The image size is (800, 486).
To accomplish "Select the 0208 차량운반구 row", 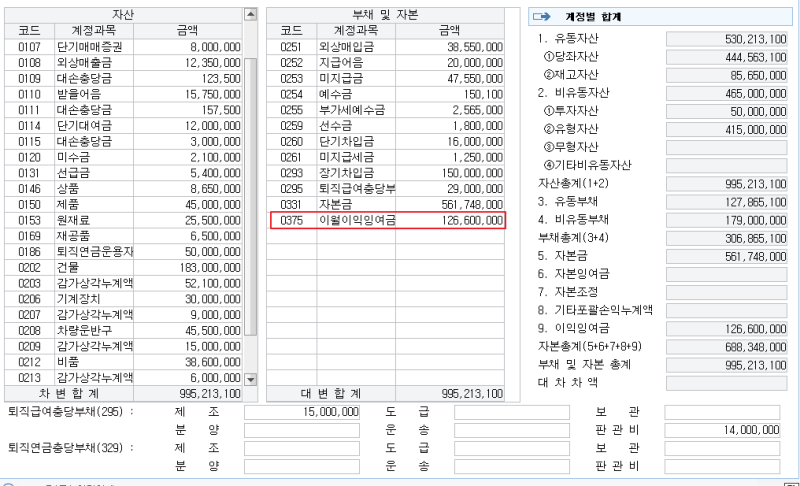I will [x=123, y=331].
